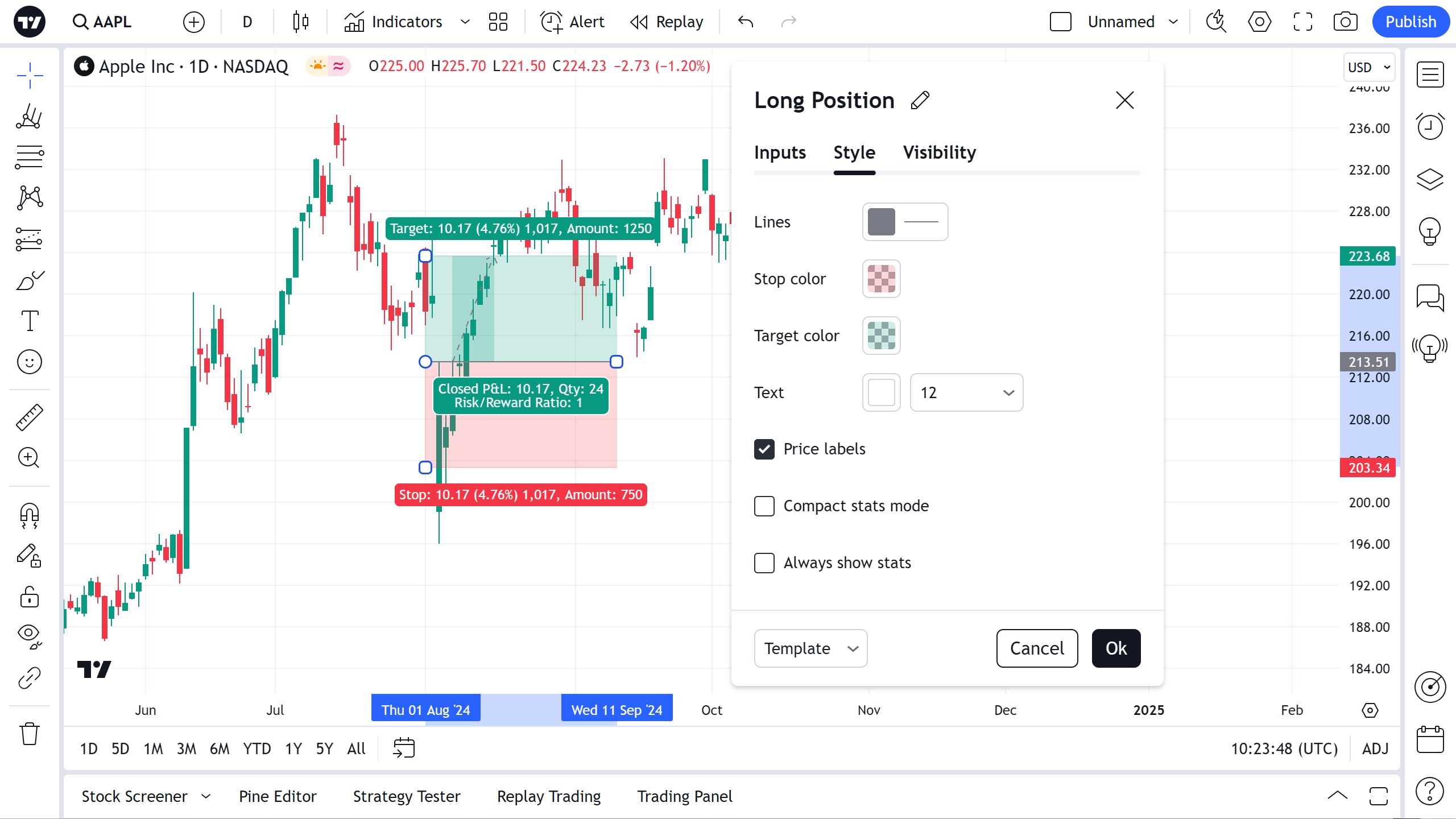1456x819 pixels.
Task: Switch to the Visibility tab
Action: tap(940, 152)
